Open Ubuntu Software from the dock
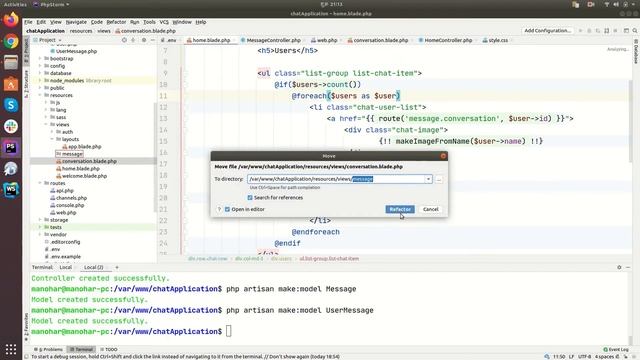Screen dimensions: 640x360 [x=11, y=84]
